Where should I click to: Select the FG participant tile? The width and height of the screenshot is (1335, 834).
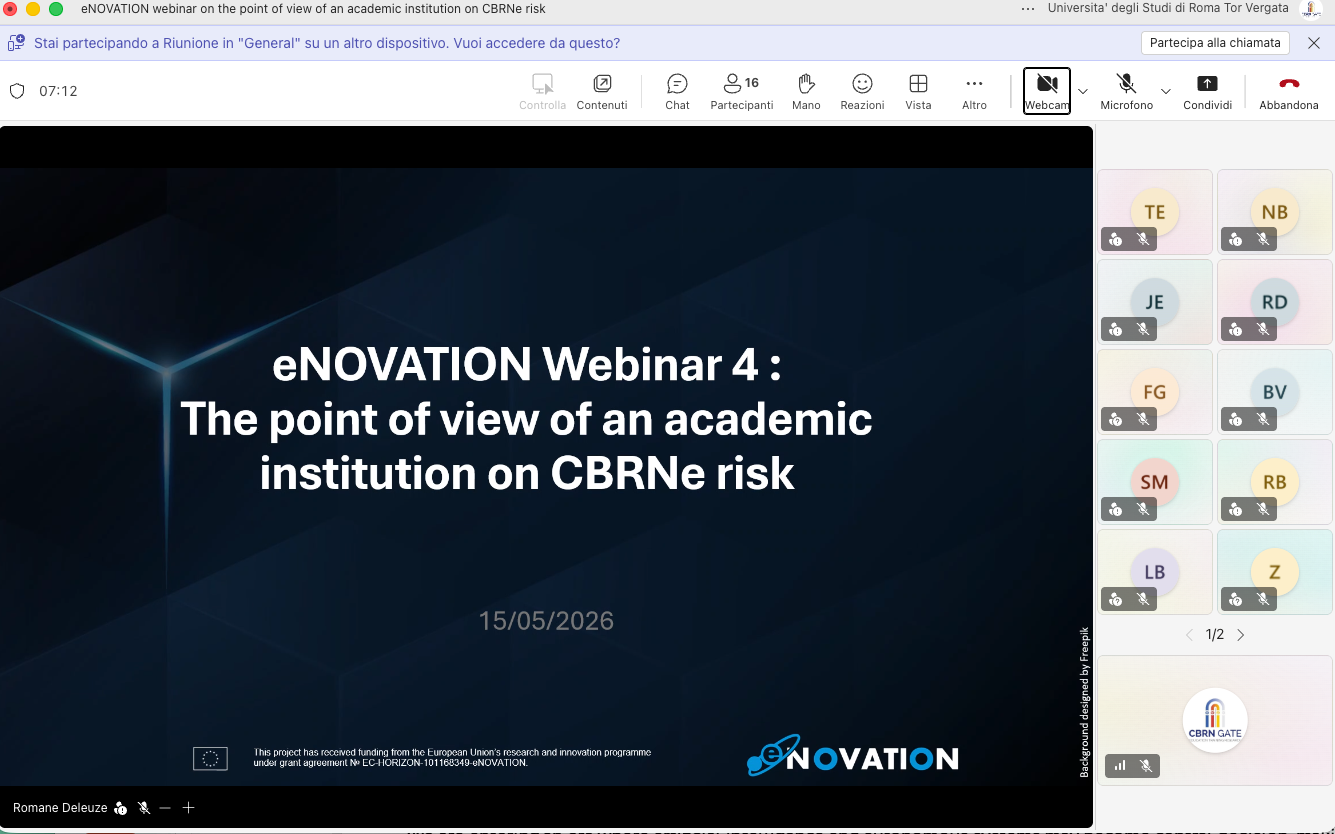1155,392
